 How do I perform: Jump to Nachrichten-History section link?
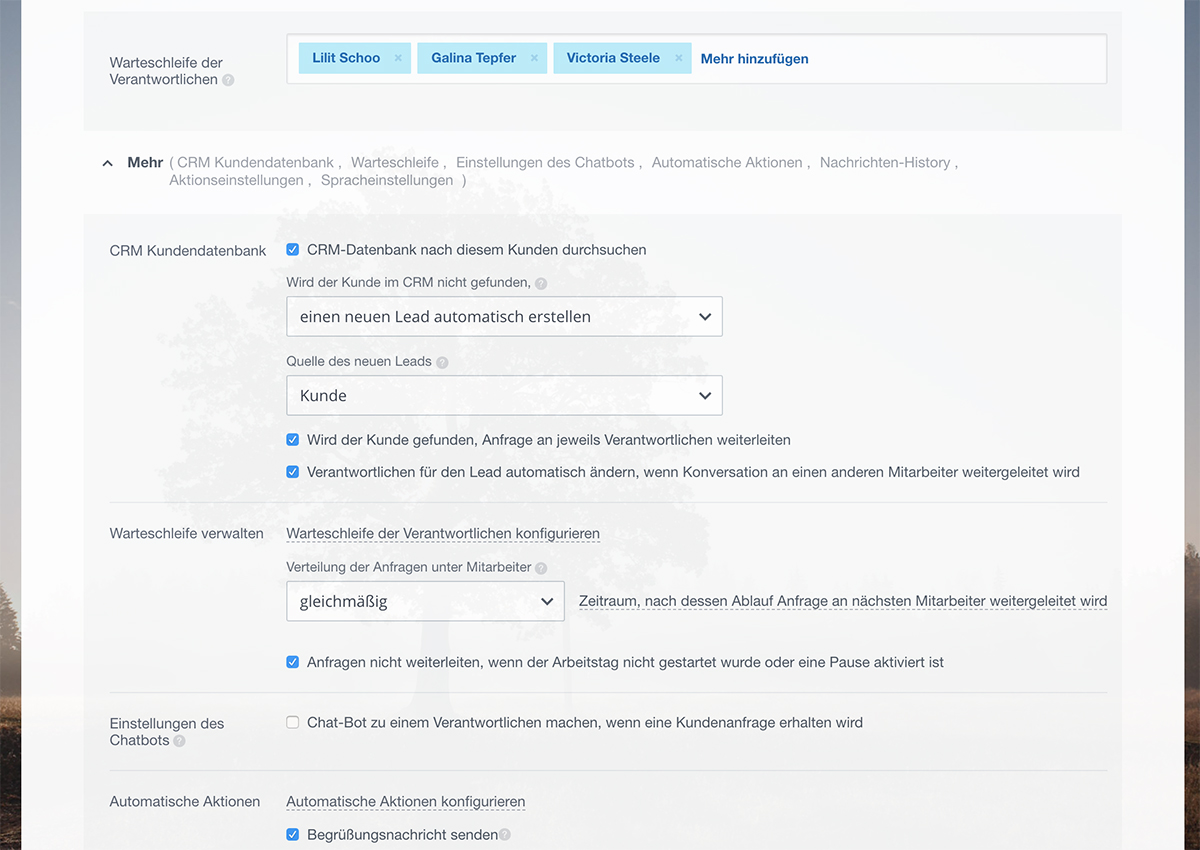pyautogui.click(x=884, y=162)
